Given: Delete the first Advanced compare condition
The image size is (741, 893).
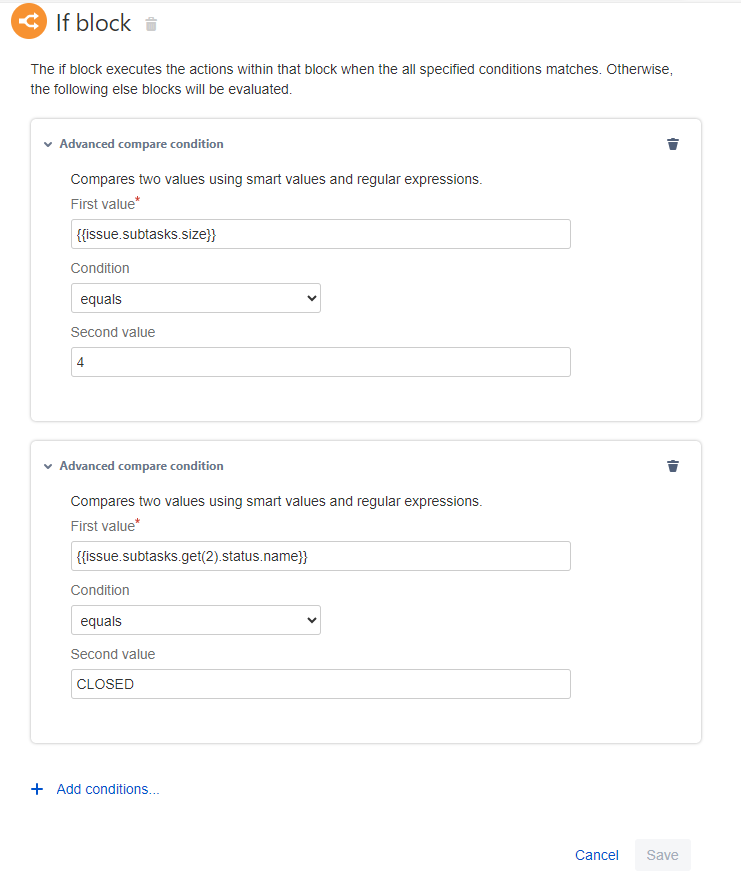Looking at the screenshot, I should (x=673, y=144).
